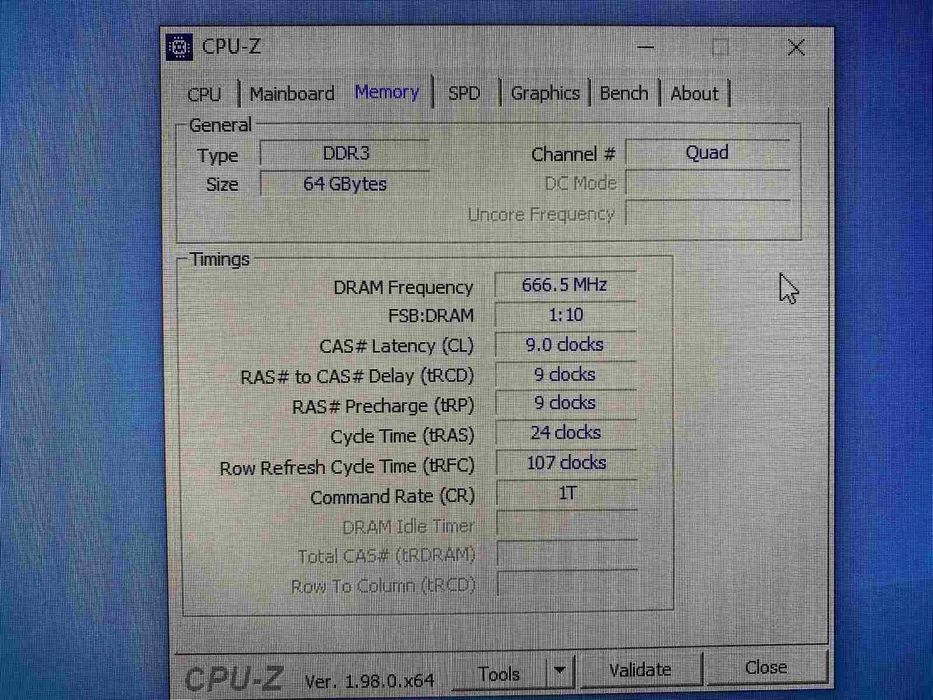The height and width of the screenshot is (700, 933).
Task: Click the Command Rate (CR) label
Action: (392, 496)
